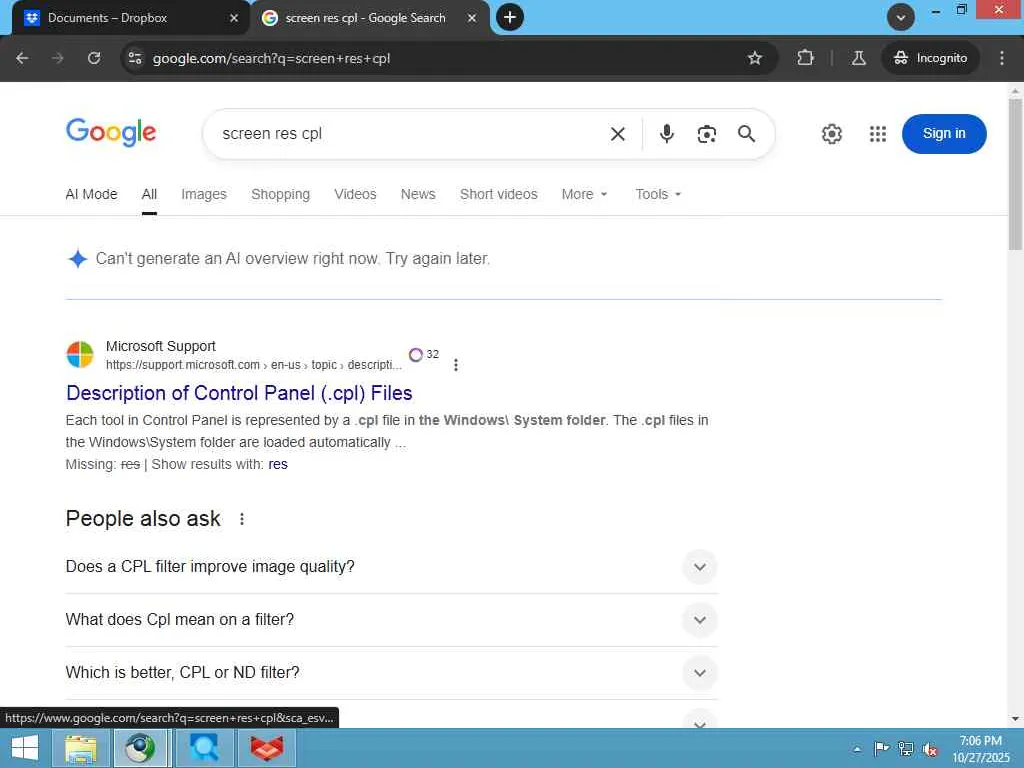Image resolution: width=1024 pixels, height=768 pixels.
Task: Open File Explorer from the taskbar
Action: (80, 748)
